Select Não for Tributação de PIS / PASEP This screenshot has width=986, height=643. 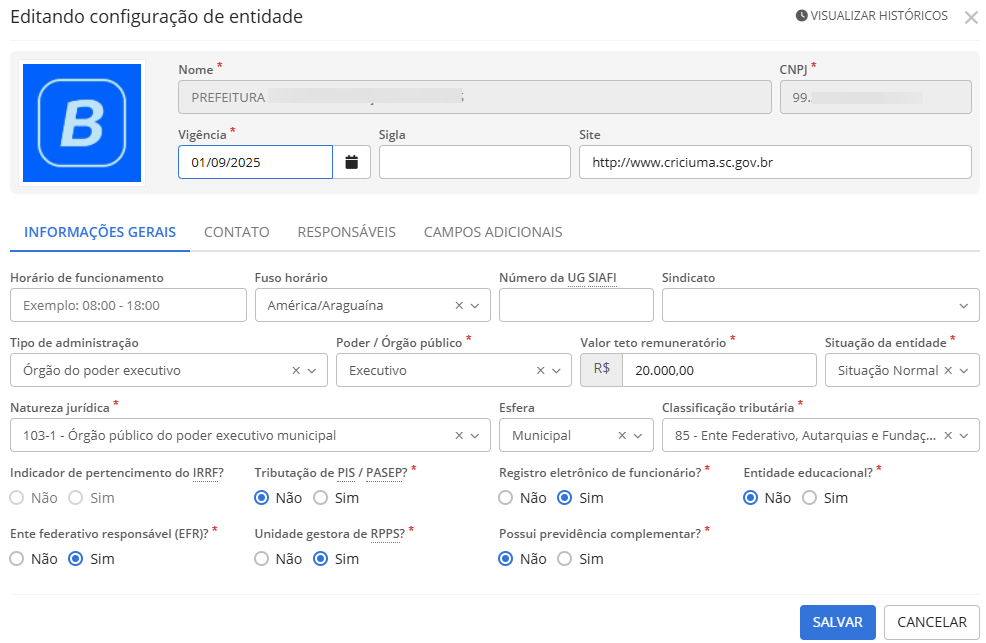(x=261, y=498)
